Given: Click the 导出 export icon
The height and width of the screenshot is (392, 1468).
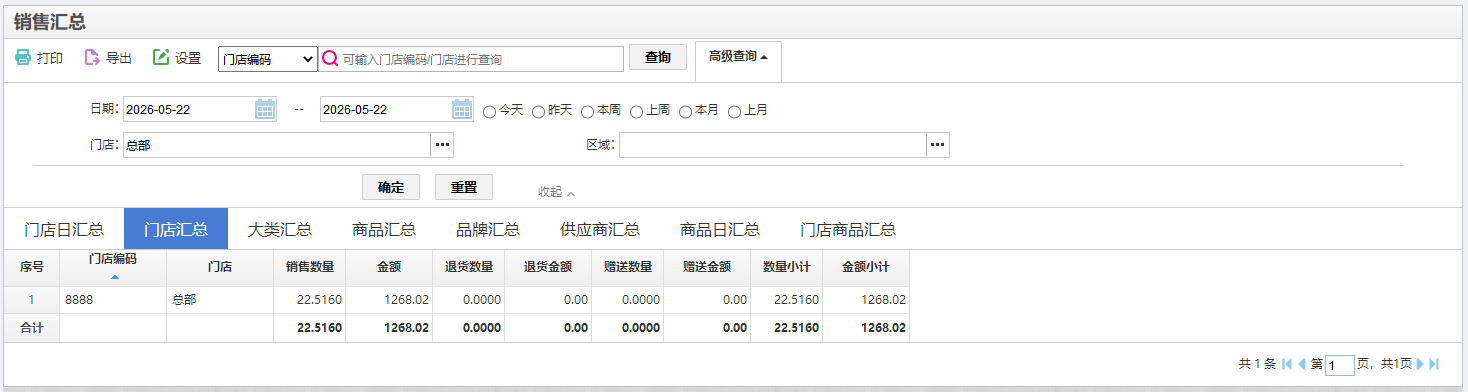Looking at the screenshot, I should [x=92, y=58].
